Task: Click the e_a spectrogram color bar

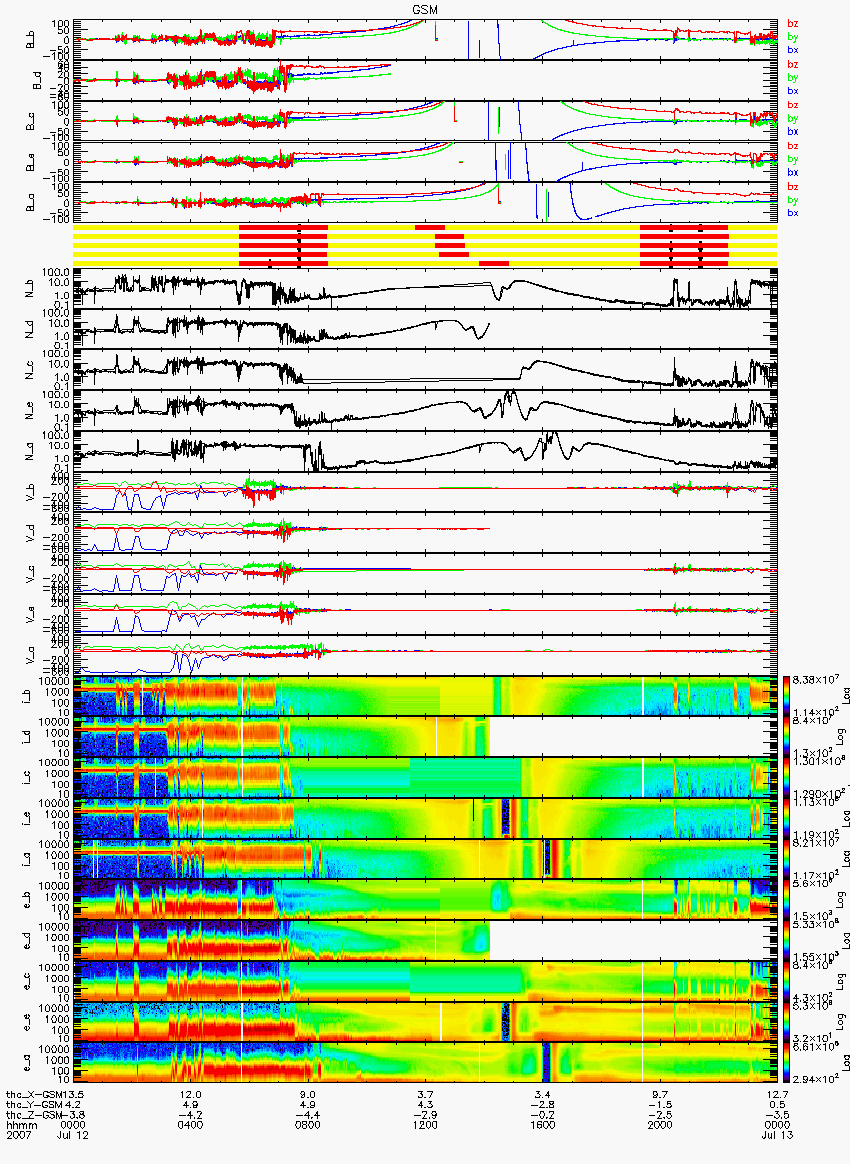Action: 785,1064
